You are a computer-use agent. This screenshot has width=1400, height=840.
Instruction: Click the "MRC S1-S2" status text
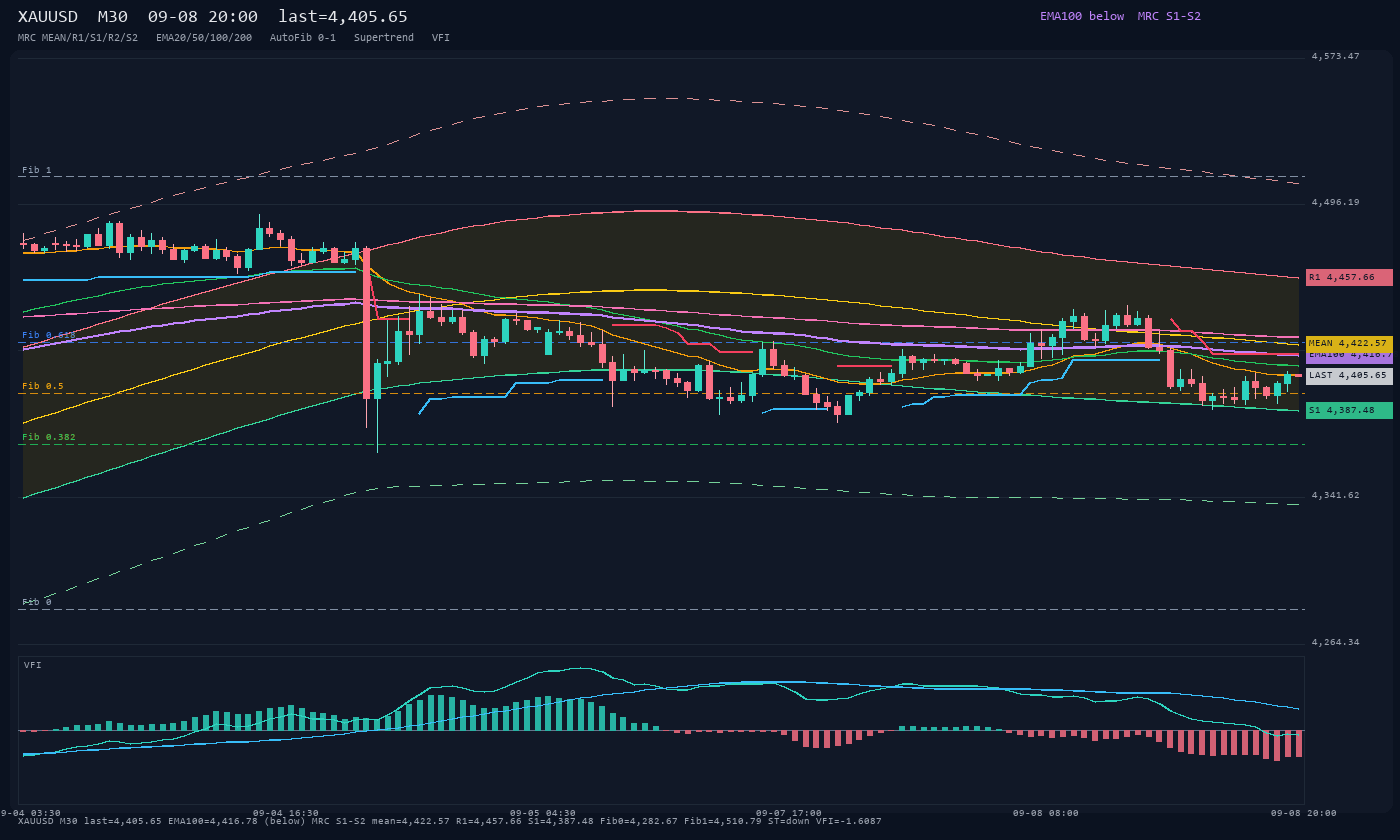click(x=1169, y=16)
